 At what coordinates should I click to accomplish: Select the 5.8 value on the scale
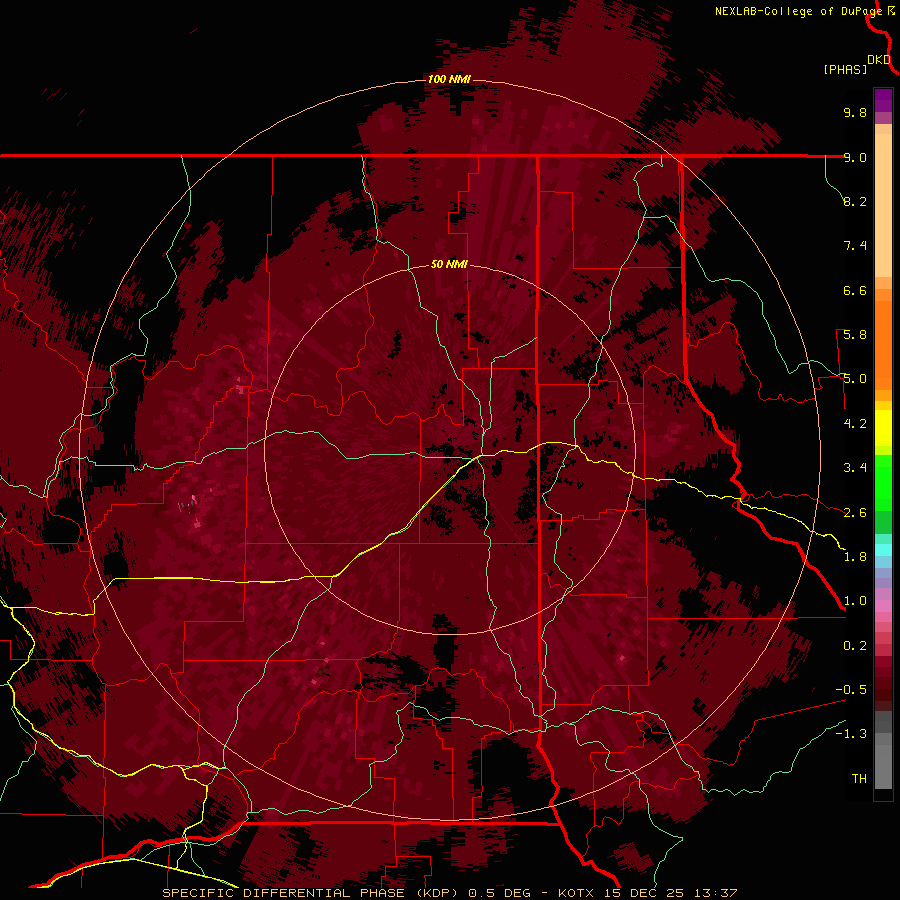pos(855,335)
